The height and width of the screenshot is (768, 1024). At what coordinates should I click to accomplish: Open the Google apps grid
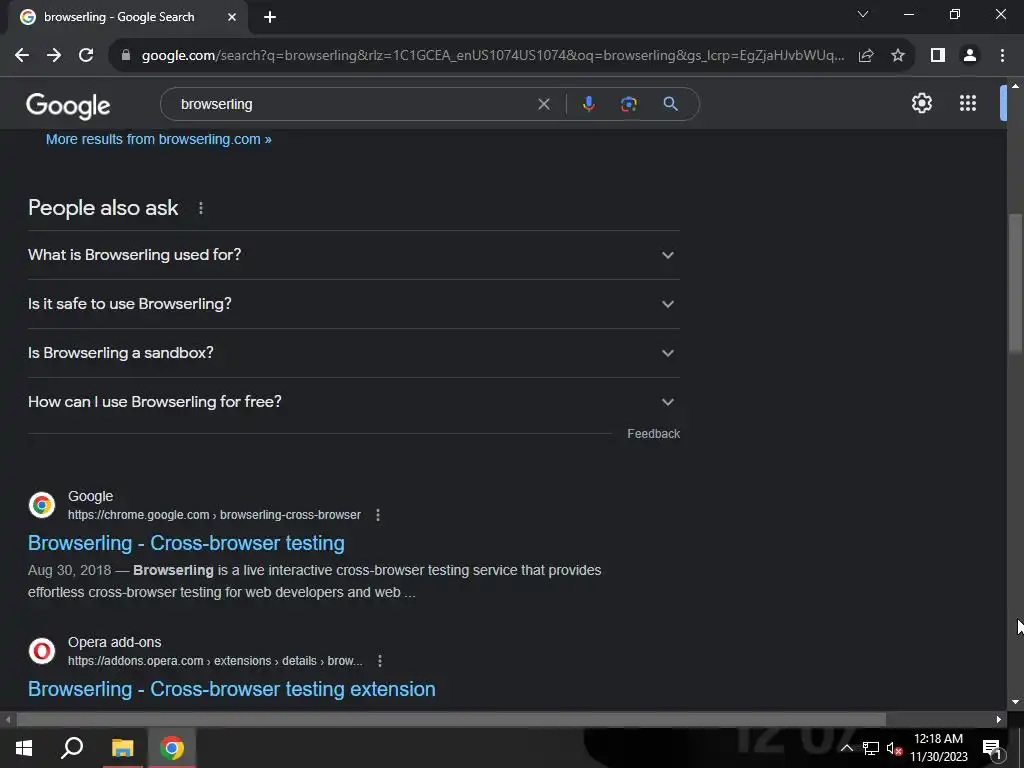pyautogui.click(x=968, y=103)
